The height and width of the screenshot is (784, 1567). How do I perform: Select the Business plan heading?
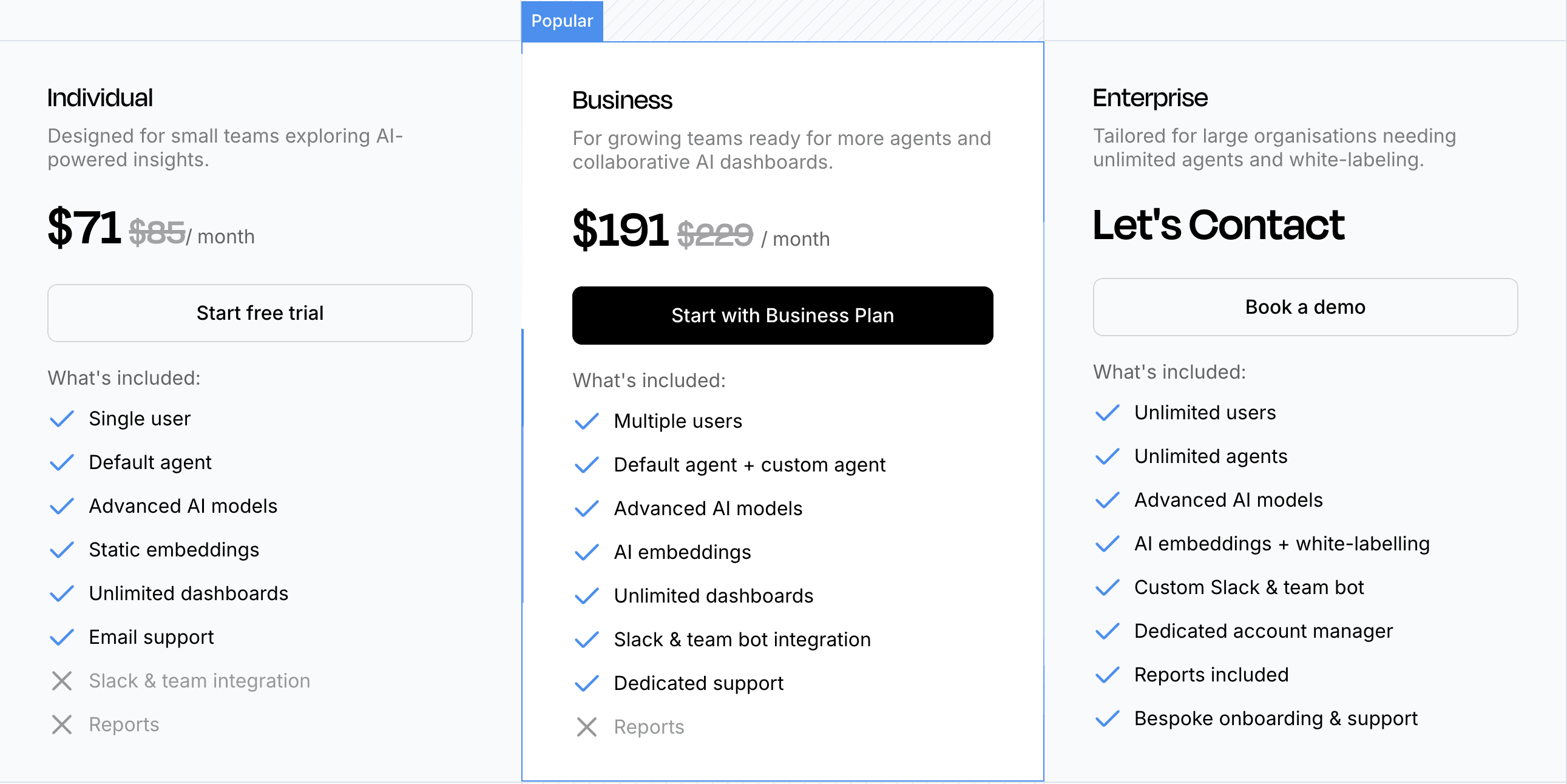tap(622, 100)
